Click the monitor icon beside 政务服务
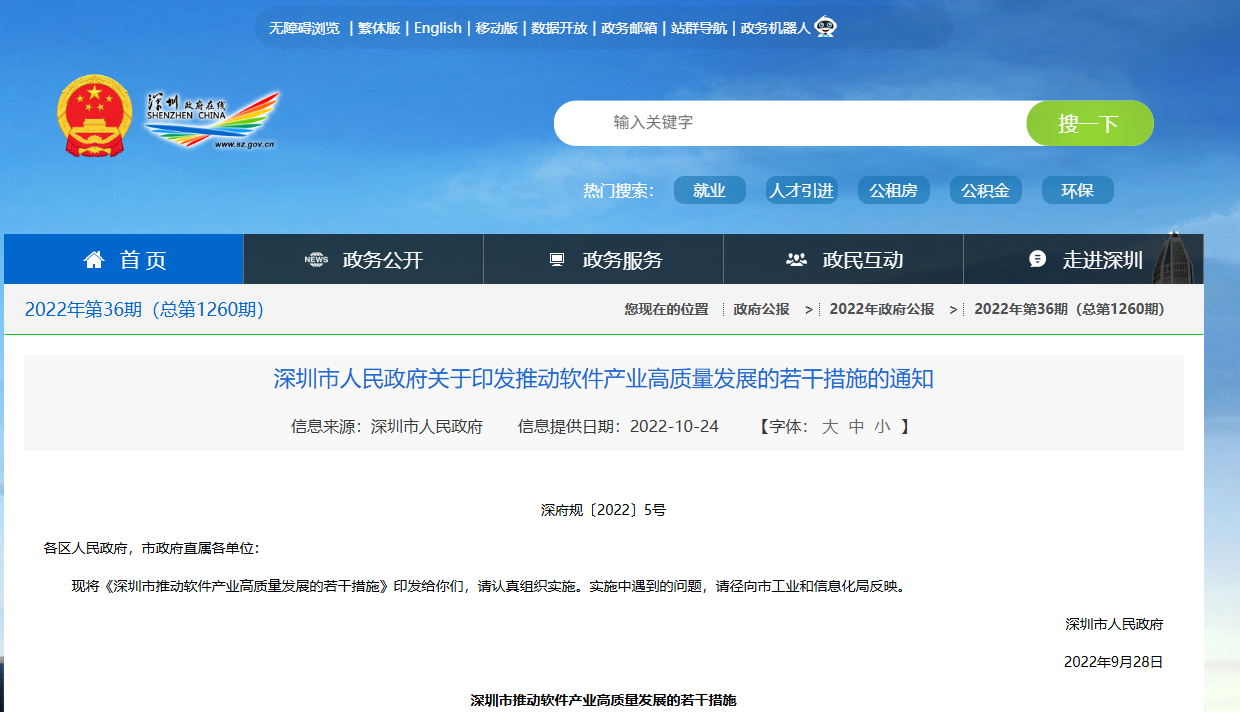The height and width of the screenshot is (712, 1240). [556, 258]
